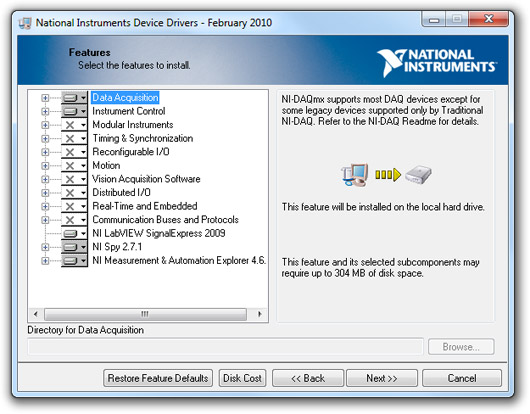Select the Reconfigurable I/O feature
The width and height of the screenshot is (530, 414).
tap(131, 152)
